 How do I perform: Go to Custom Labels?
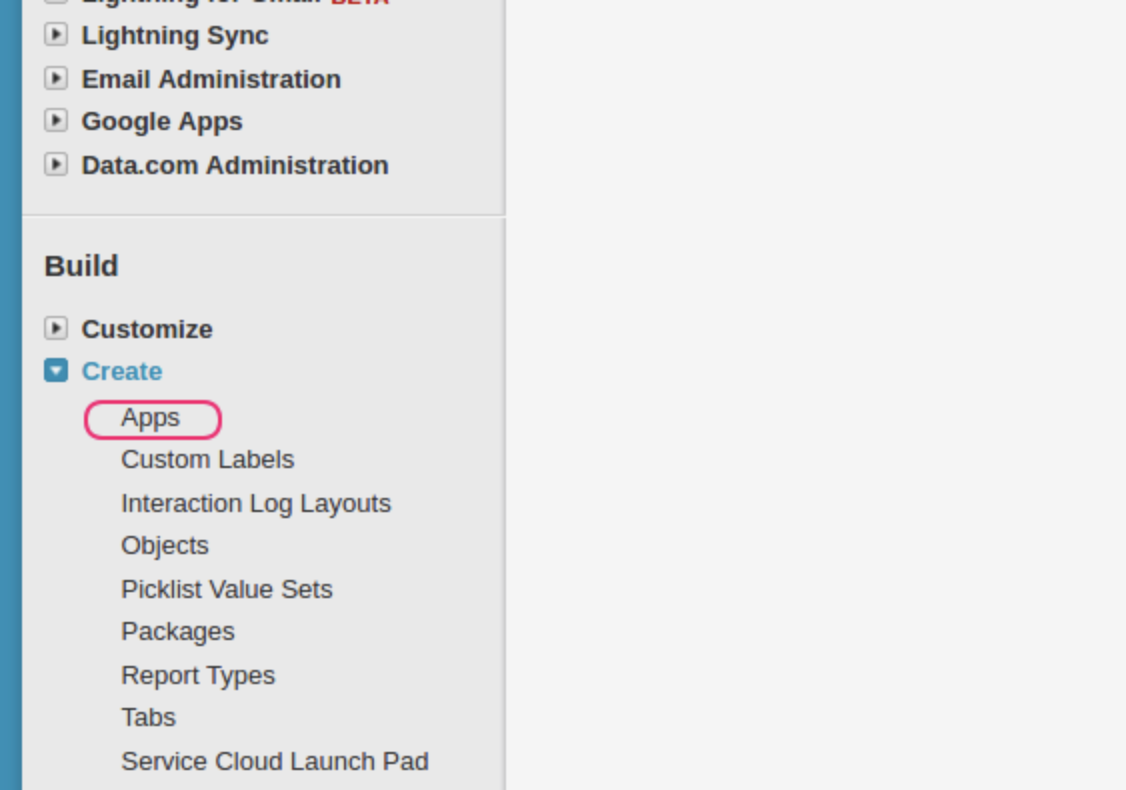(x=208, y=459)
